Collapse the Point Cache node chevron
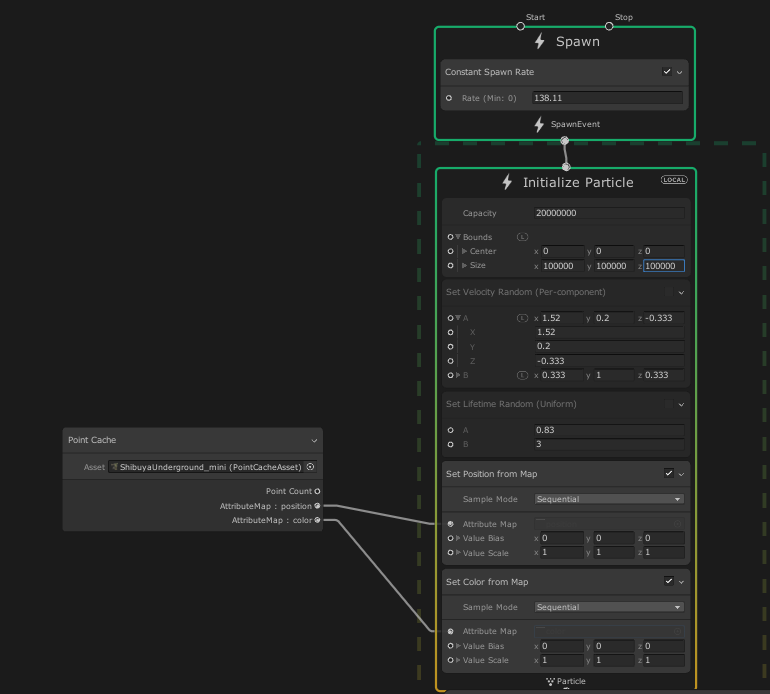This screenshot has width=770, height=694. point(314,441)
